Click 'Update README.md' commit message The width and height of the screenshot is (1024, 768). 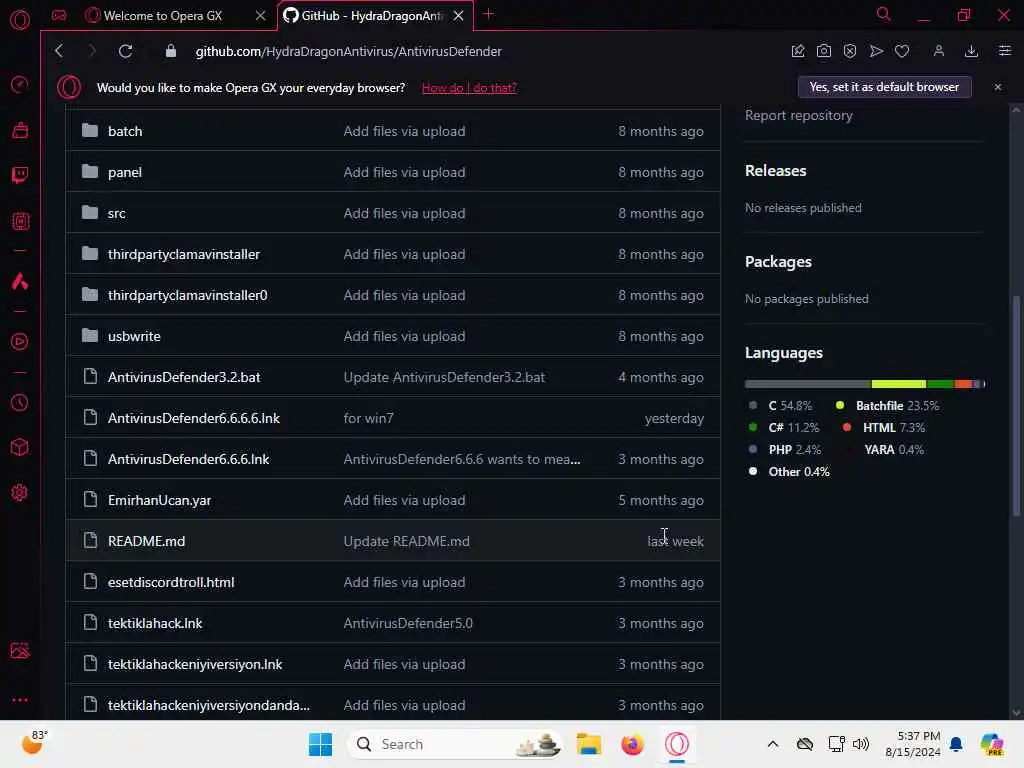coord(406,541)
